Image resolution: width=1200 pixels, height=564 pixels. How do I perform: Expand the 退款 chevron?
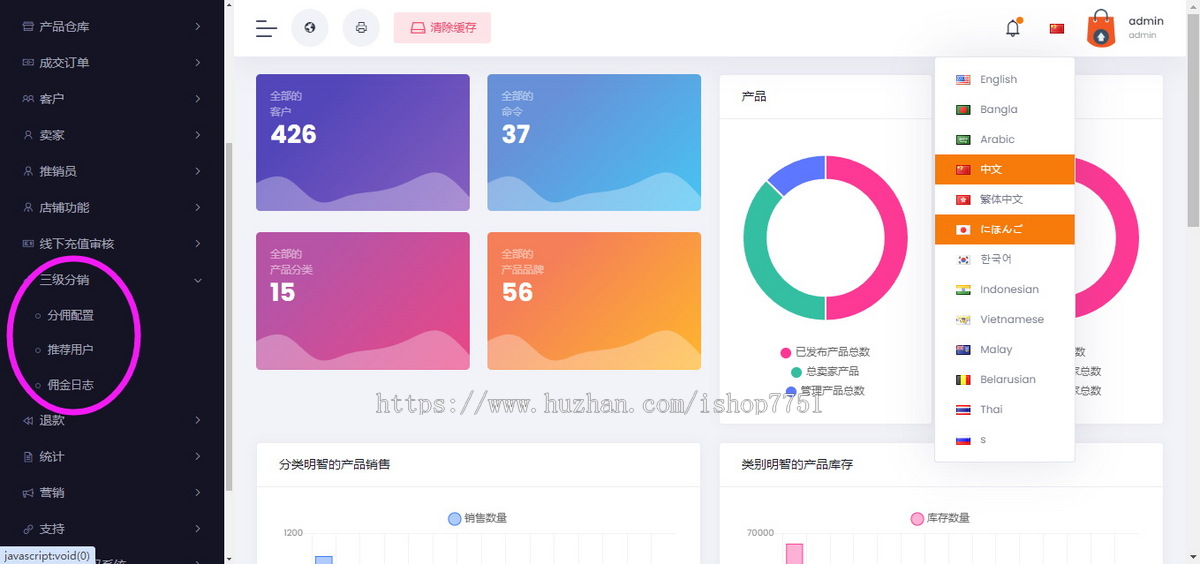click(198, 421)
